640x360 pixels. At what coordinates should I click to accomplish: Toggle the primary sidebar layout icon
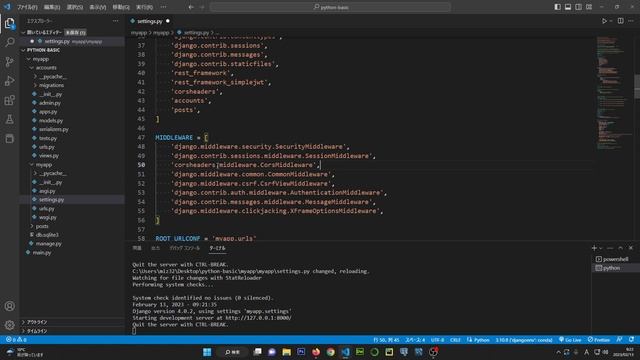[558, 7]
